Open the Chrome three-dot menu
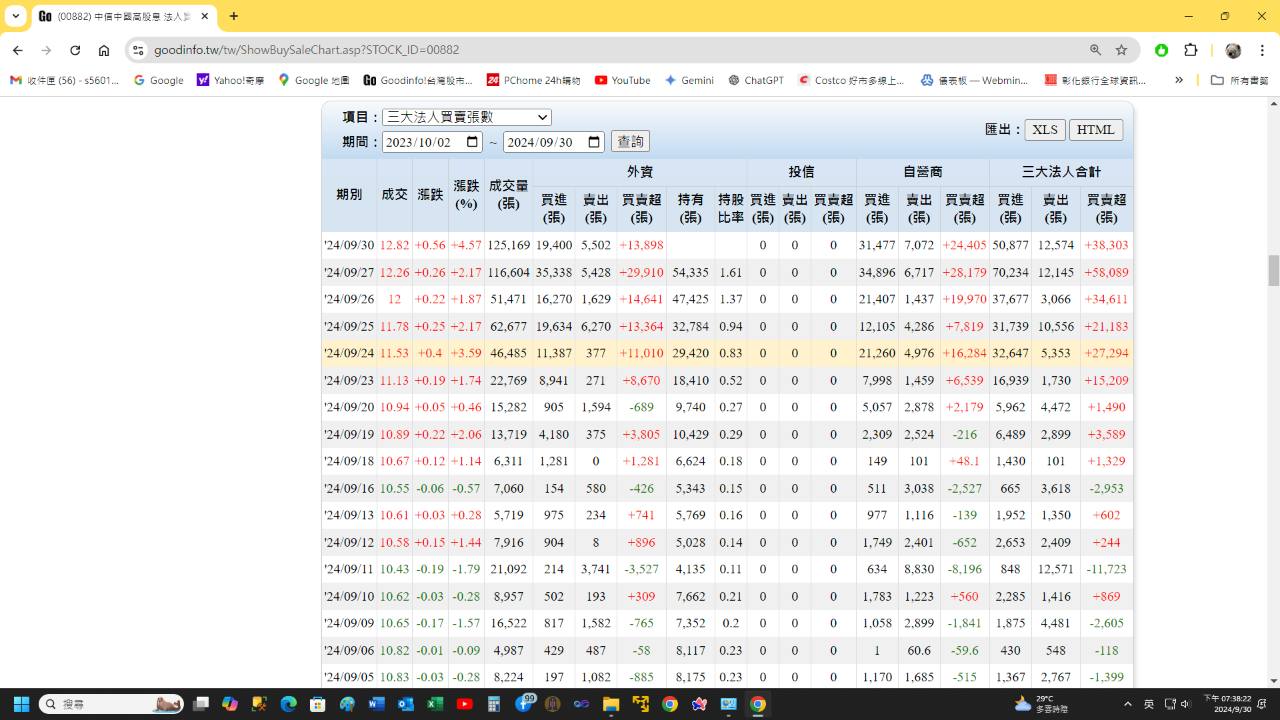Image resolution: width=1280 pixels, height=720 pixels. point(1263,50)
